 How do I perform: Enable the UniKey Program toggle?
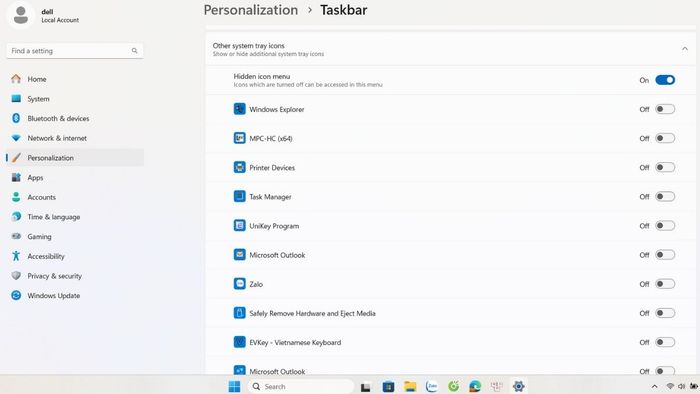pos(665,225)
